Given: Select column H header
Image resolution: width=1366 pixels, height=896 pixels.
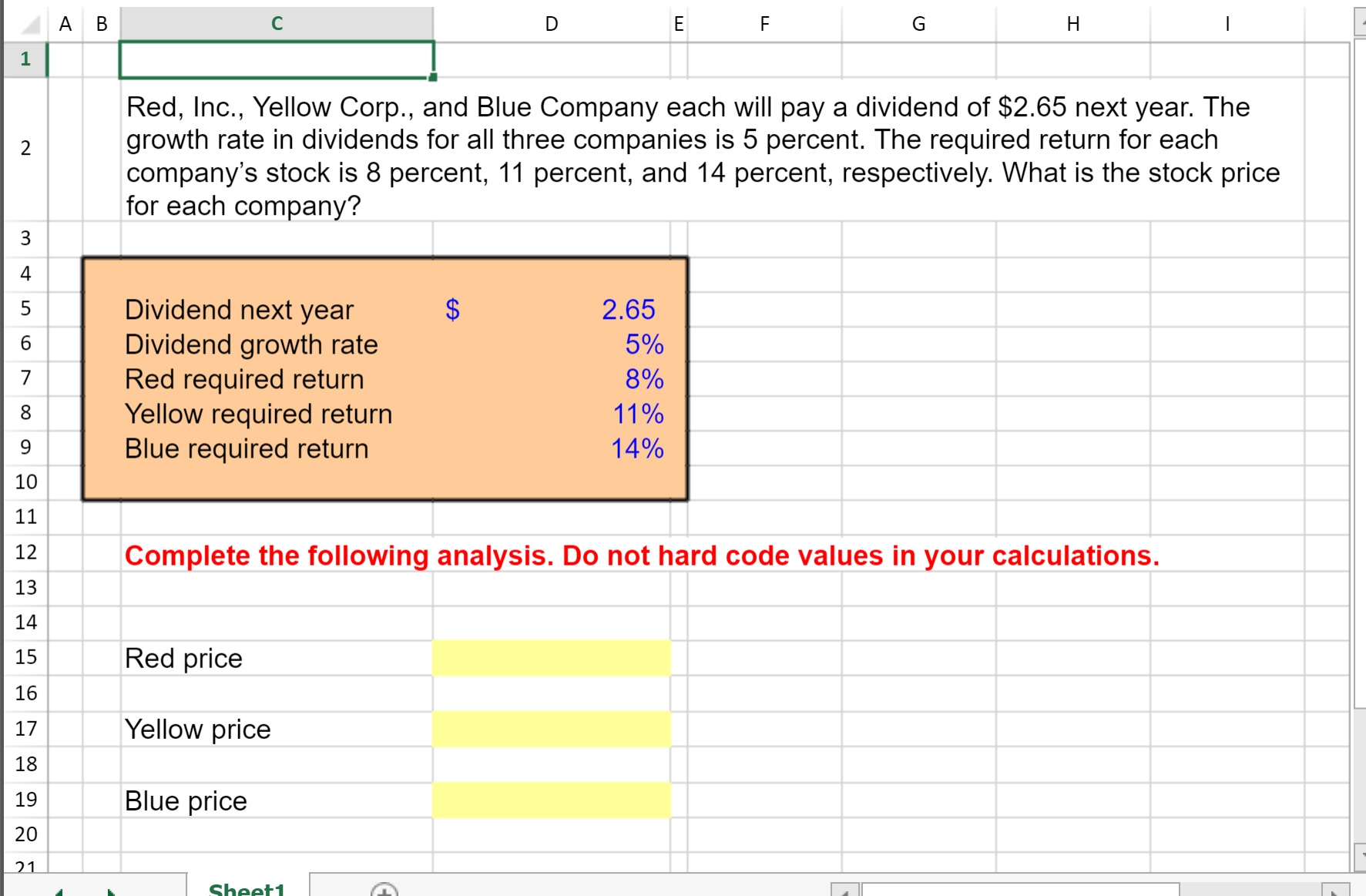Looking at the screenshot, I should click(1072, 24).
